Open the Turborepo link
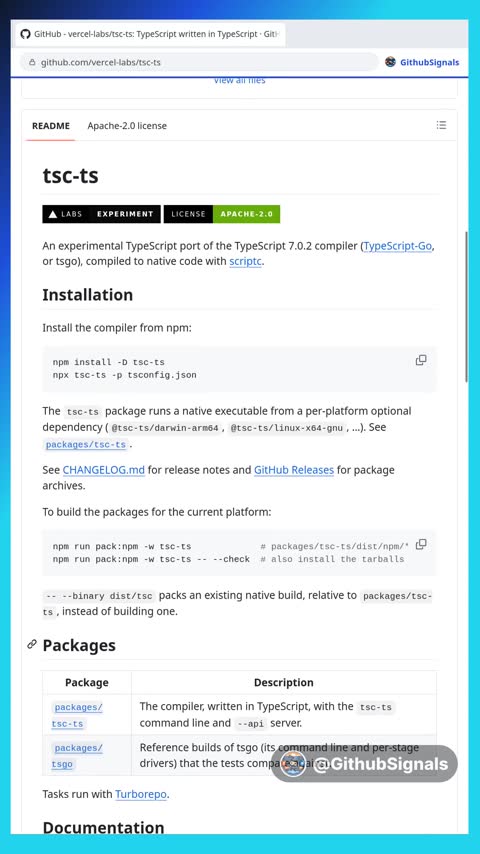Image resolution: width=480 pixels, height=854 pixels. [141, 794]
